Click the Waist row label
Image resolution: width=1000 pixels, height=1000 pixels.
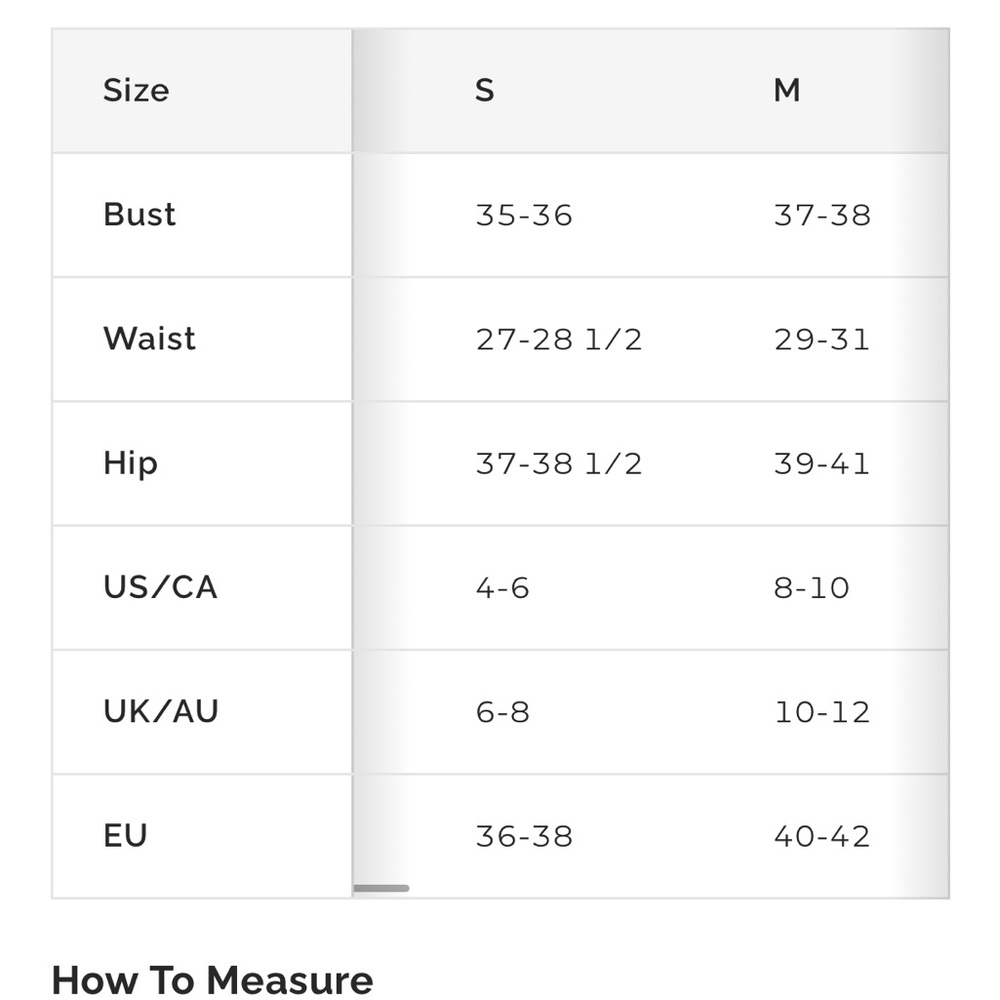(x=149, y=339)
